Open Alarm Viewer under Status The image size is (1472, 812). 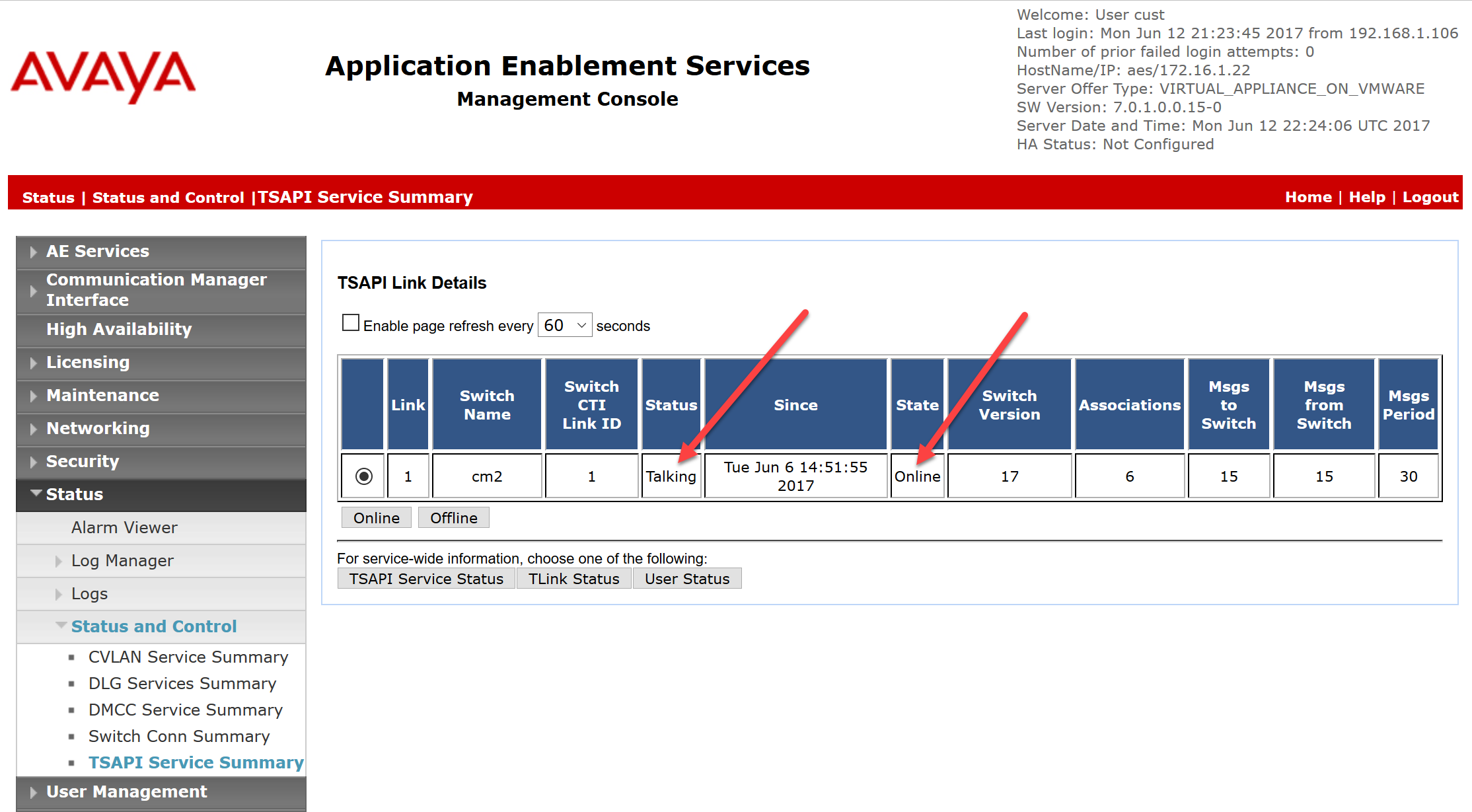(124, 527)
